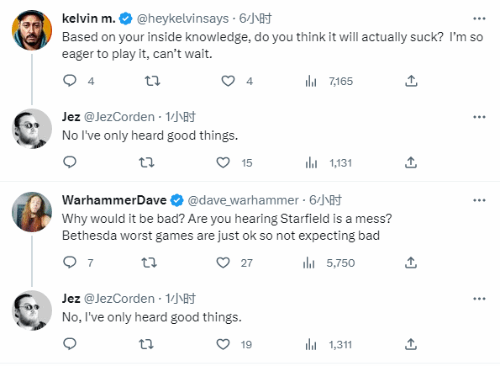Retweet WarhammerDave's Starfield tweet

(149, 263)
